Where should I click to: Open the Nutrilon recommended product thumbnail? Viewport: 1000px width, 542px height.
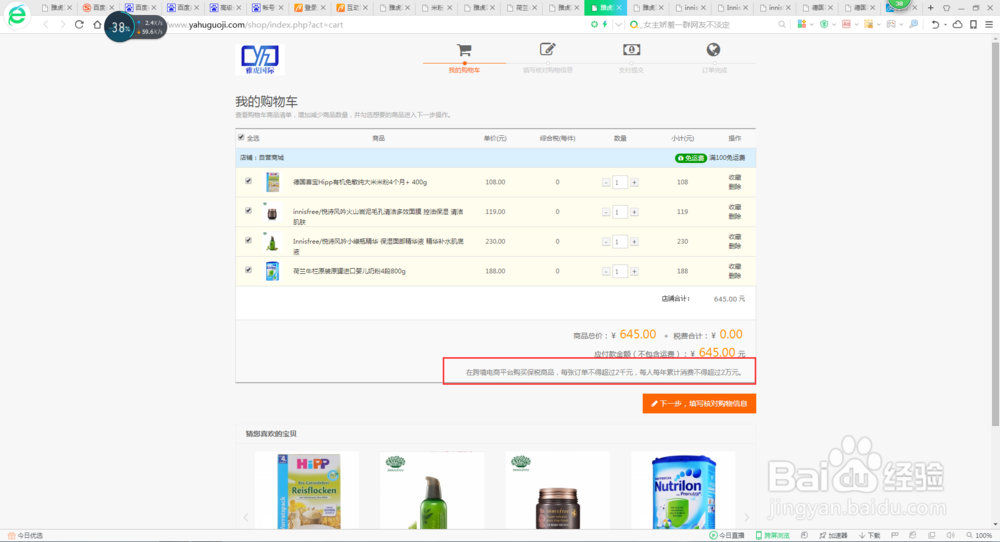(683, 491)
